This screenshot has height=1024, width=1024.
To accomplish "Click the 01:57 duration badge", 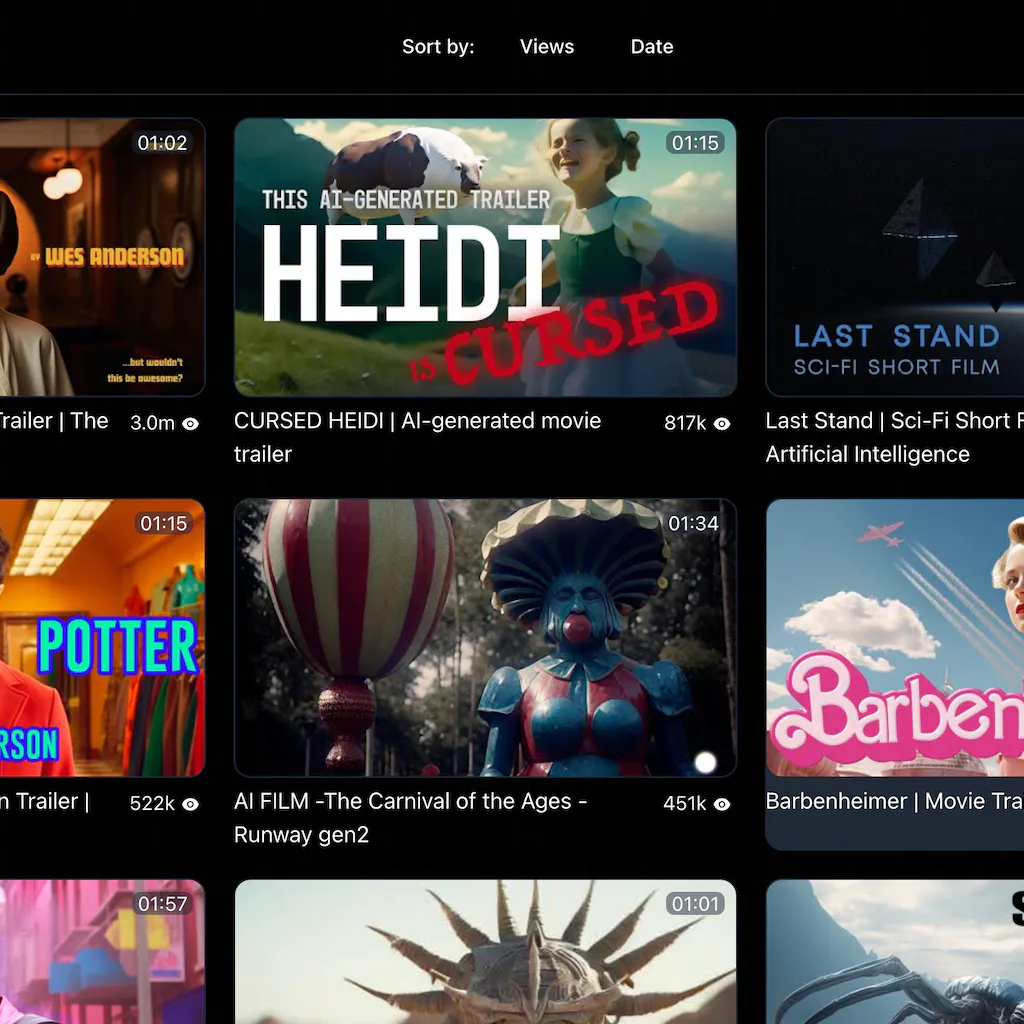I will pyautogui.click(x=162, y=904).
